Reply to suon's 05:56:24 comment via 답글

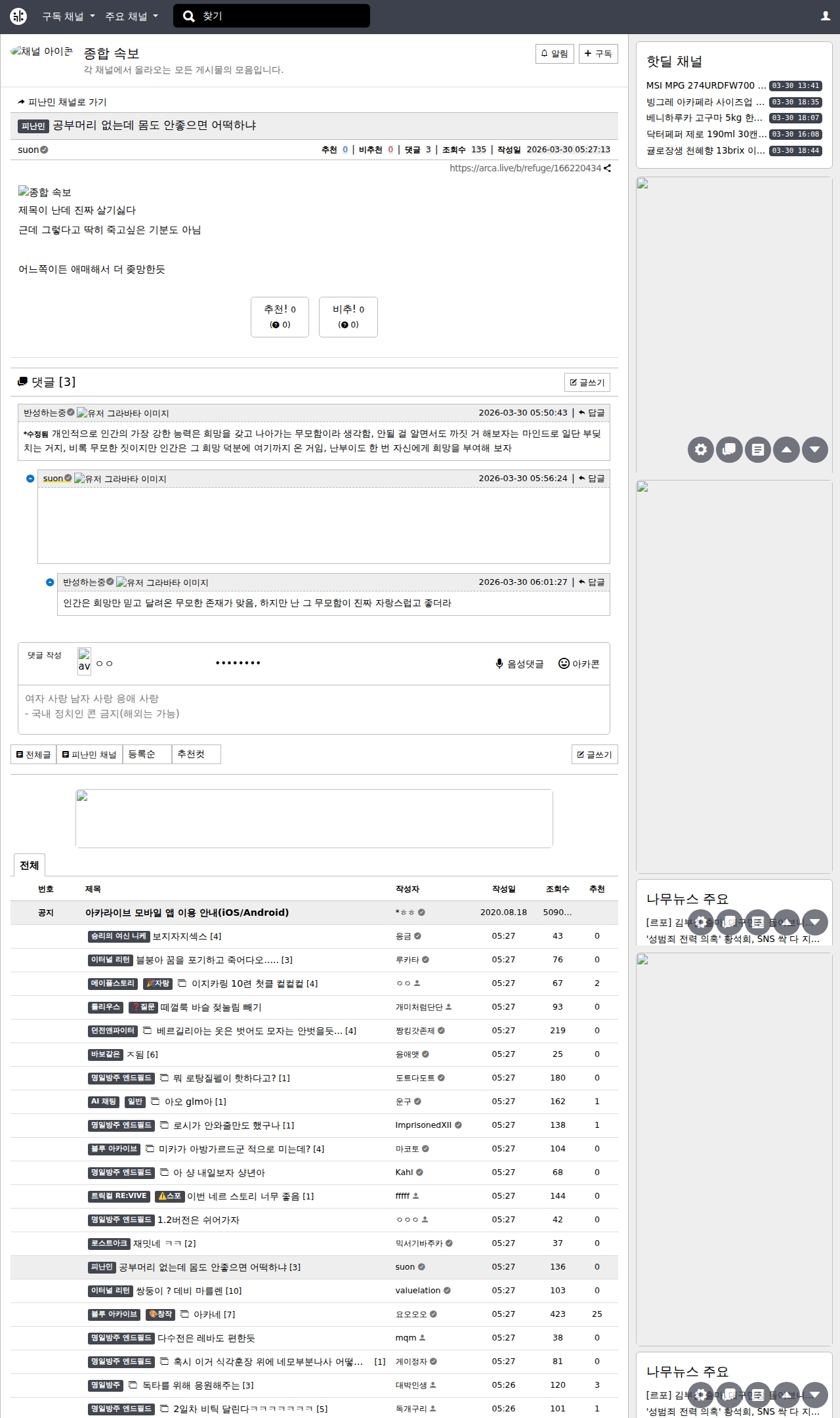click(x=592, y=479)
